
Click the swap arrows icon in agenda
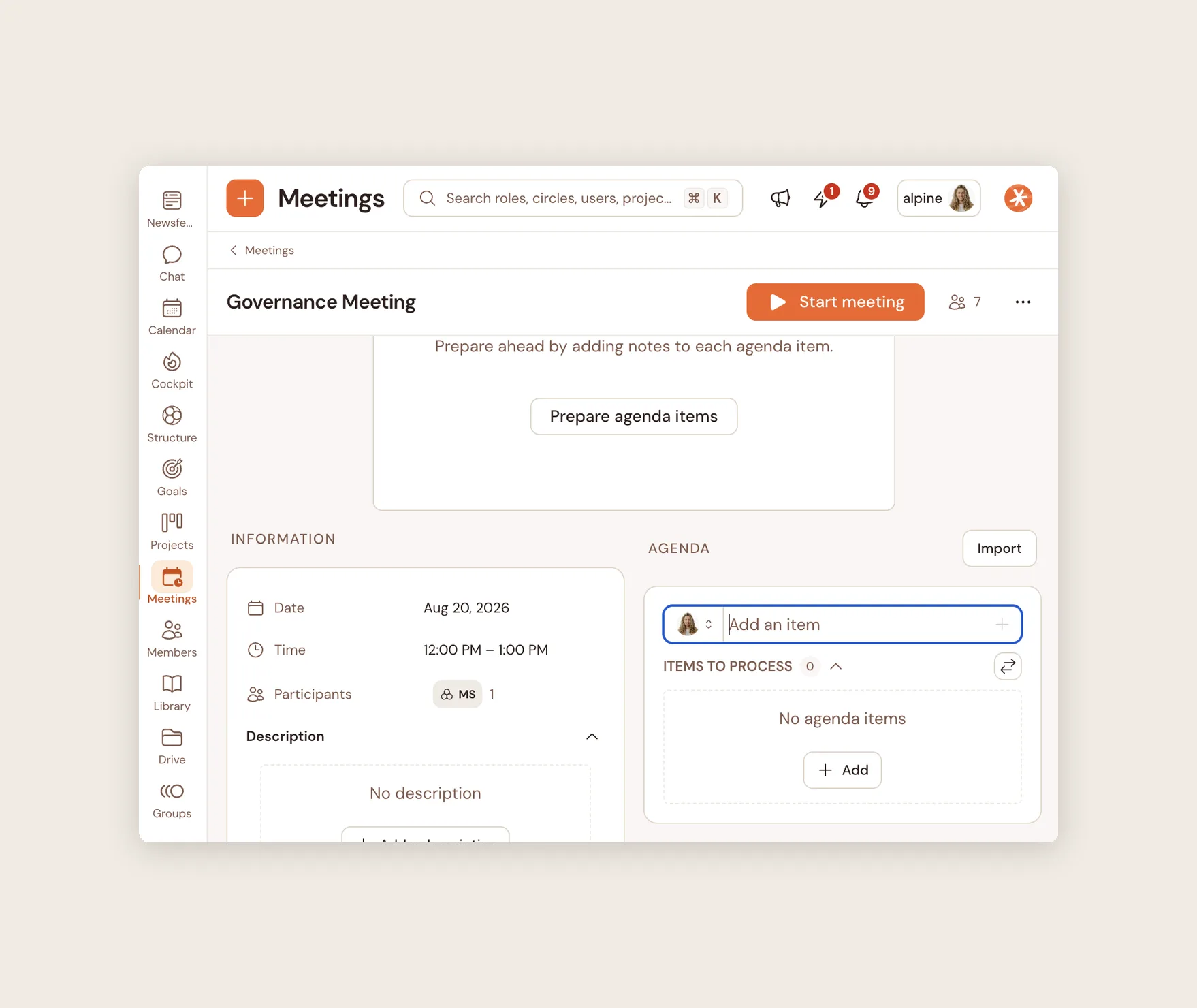[1008, 666]
